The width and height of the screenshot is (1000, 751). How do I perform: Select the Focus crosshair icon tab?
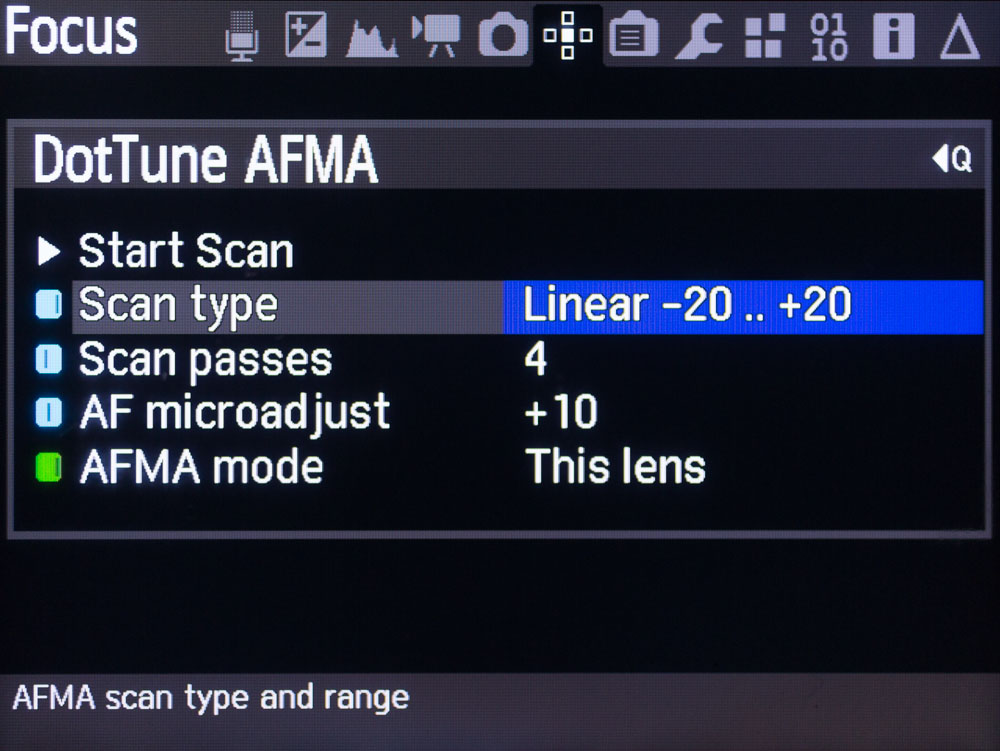(568, 35)
